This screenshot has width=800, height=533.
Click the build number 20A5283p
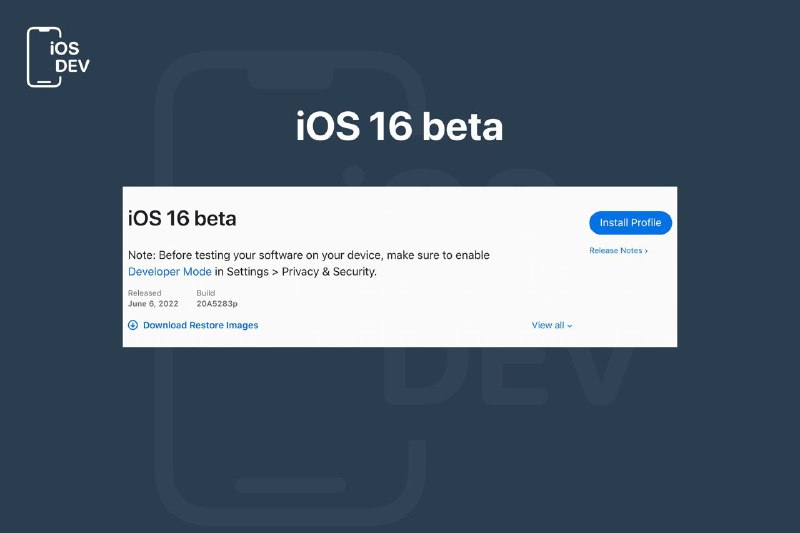(217, 304)
